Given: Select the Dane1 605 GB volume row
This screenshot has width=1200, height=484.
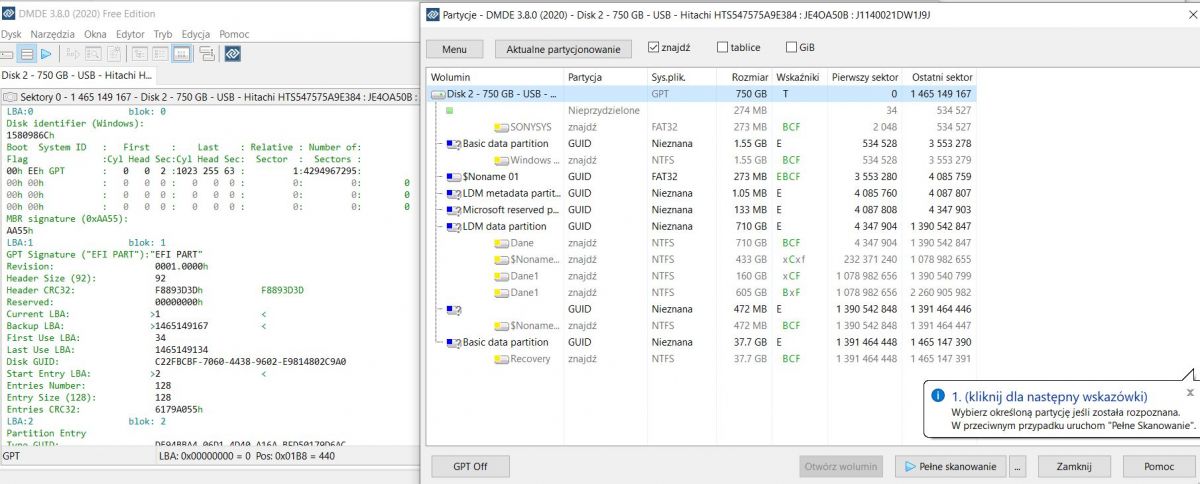Looking at the screenshot, I should click(x=700, y=292).
